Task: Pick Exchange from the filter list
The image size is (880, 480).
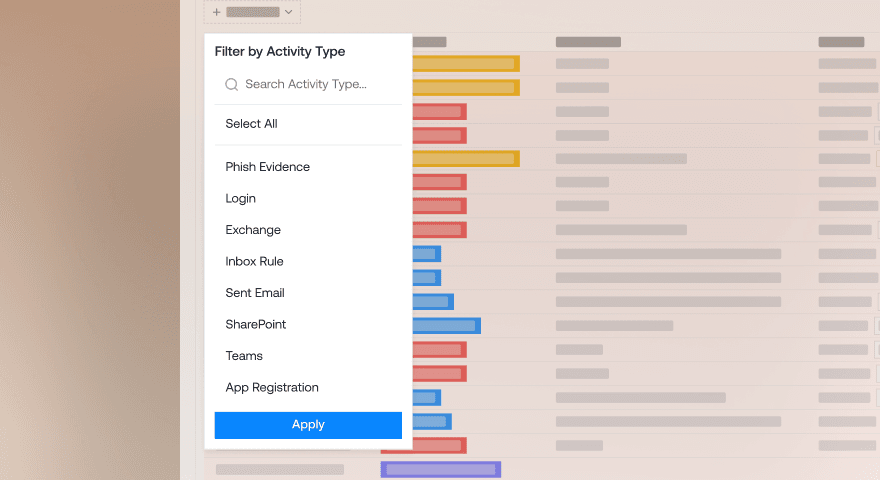Action: [x=253, y=230]
